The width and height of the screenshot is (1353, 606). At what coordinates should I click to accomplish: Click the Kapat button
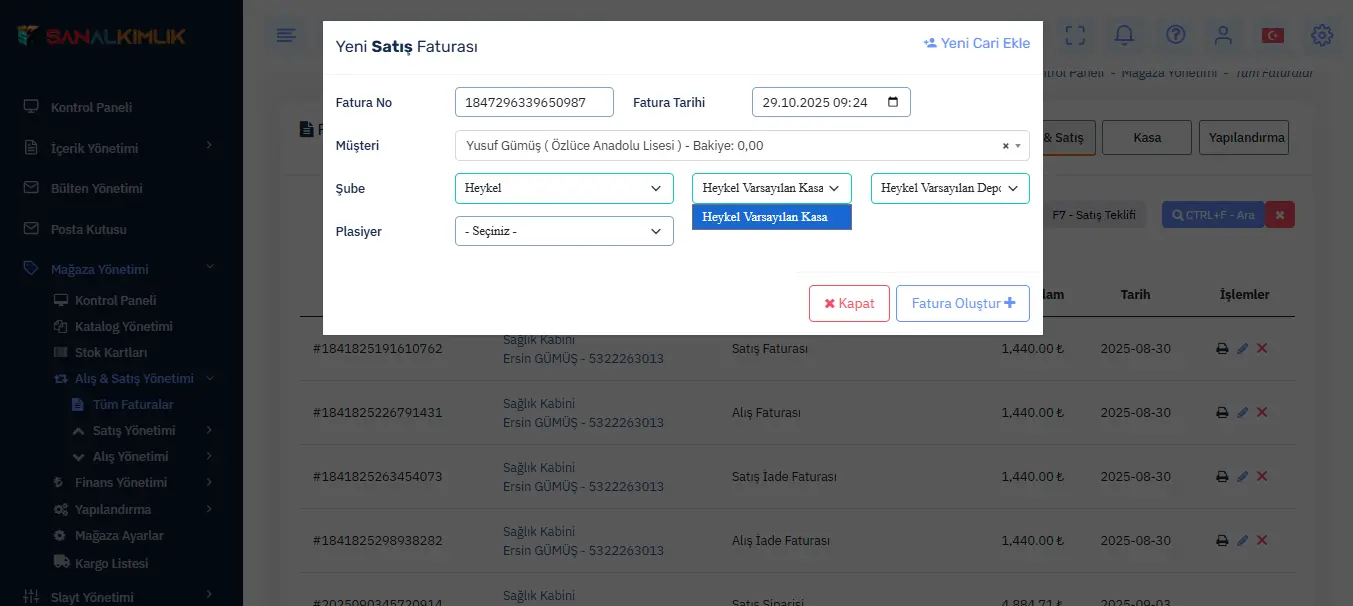[849, 303]
